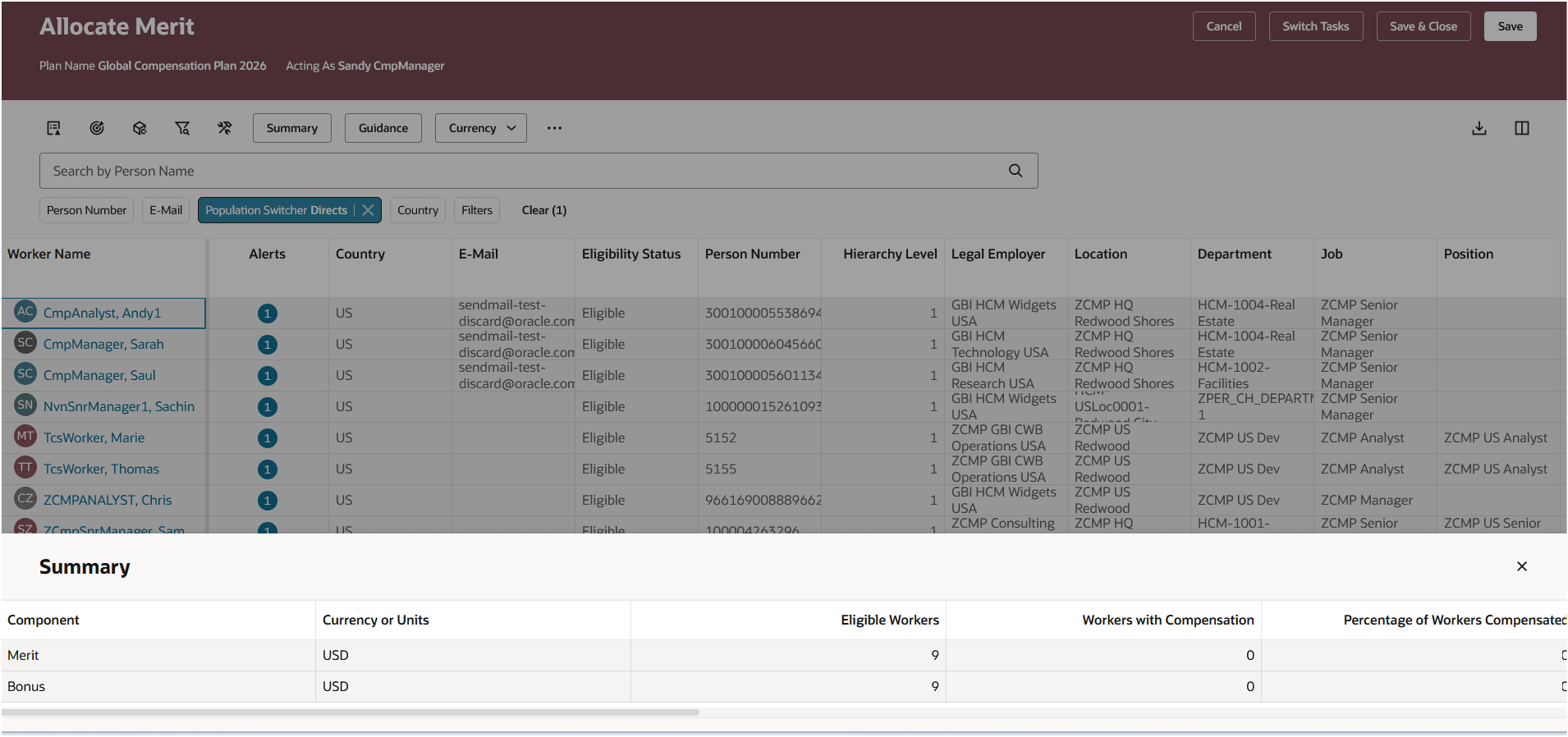Open worker CmpManager, Saul

(x=99, y=376)
